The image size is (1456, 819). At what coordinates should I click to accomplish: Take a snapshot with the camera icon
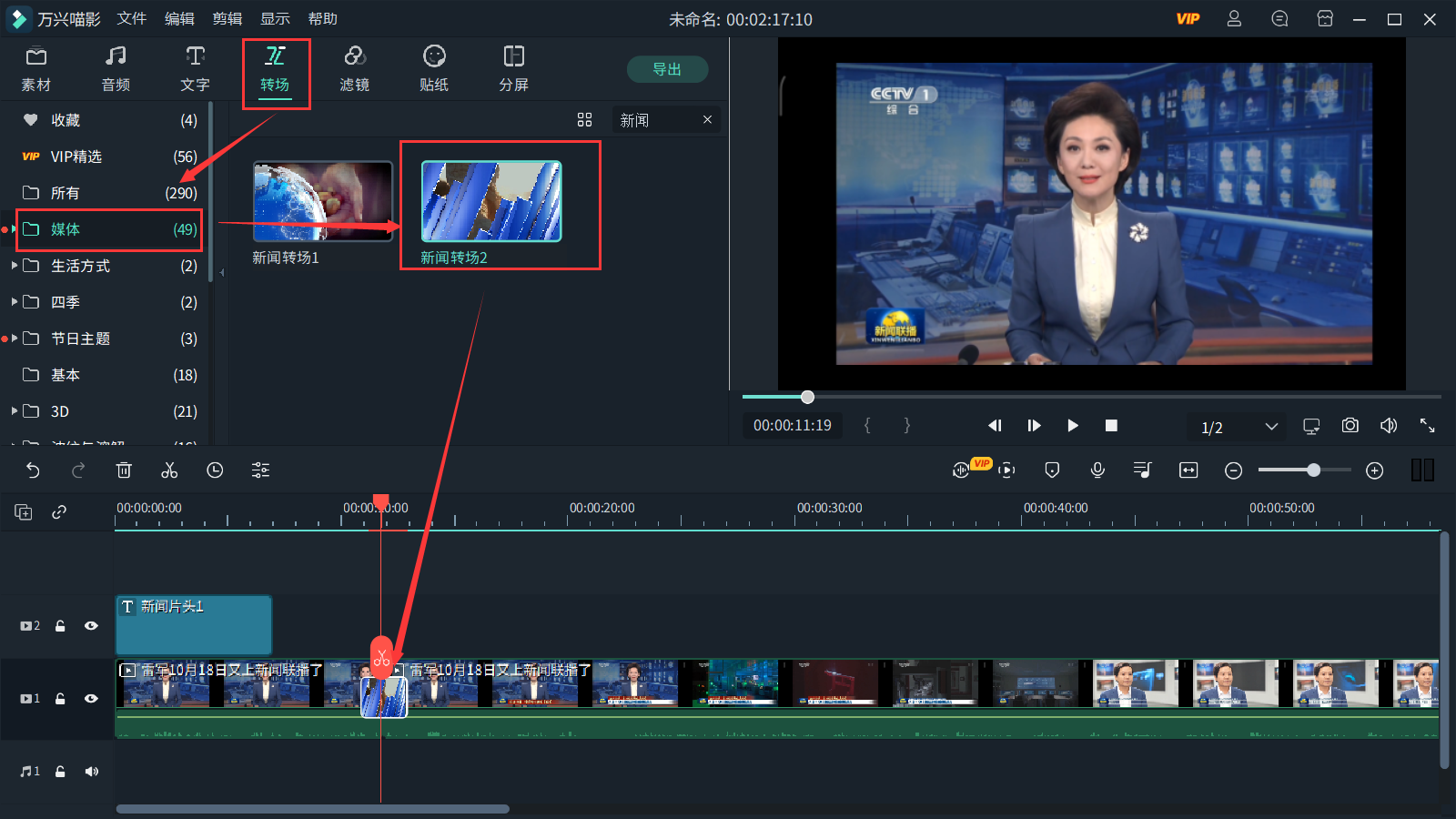tap(1350, 425)
